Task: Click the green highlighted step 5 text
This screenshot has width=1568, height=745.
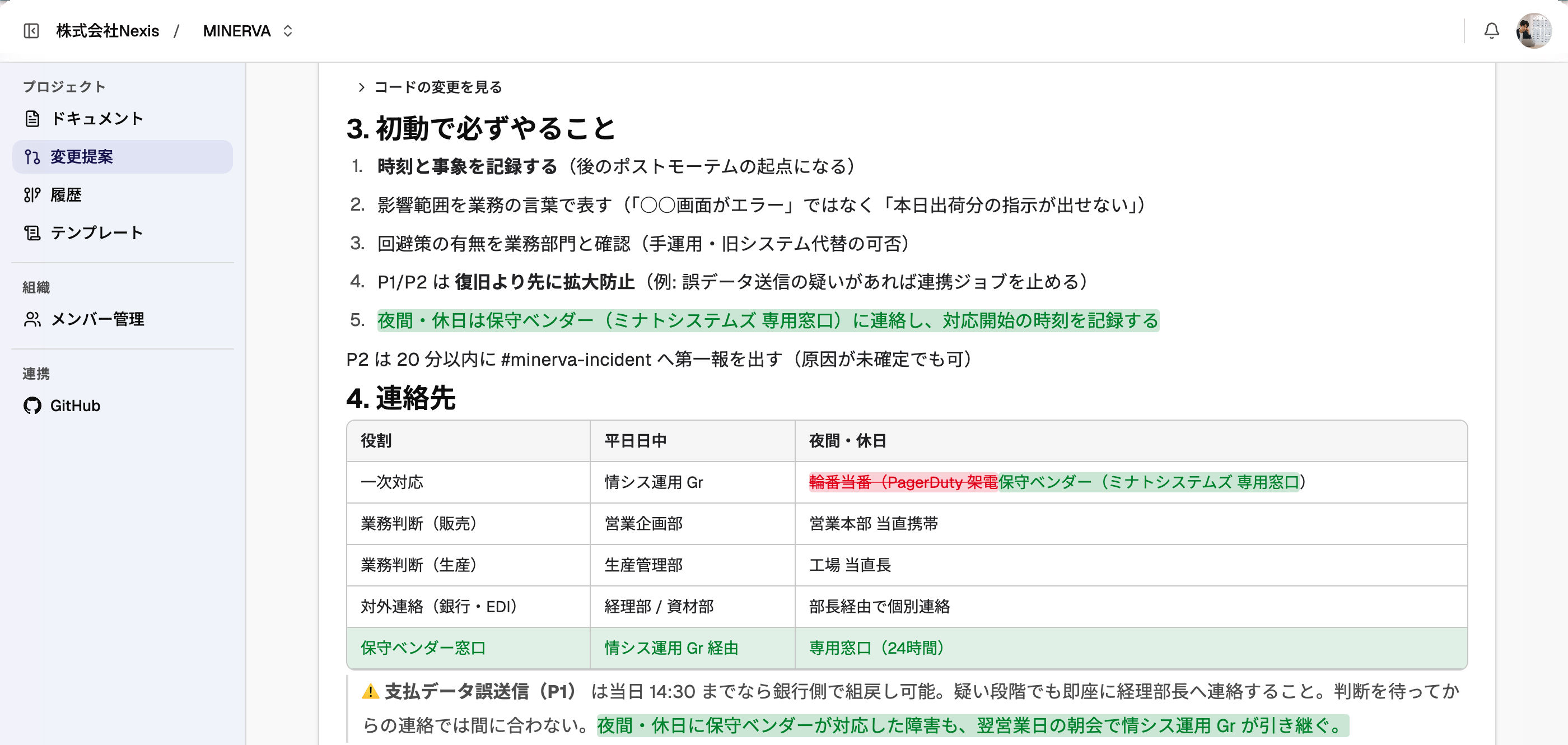Action: [768, 320]
